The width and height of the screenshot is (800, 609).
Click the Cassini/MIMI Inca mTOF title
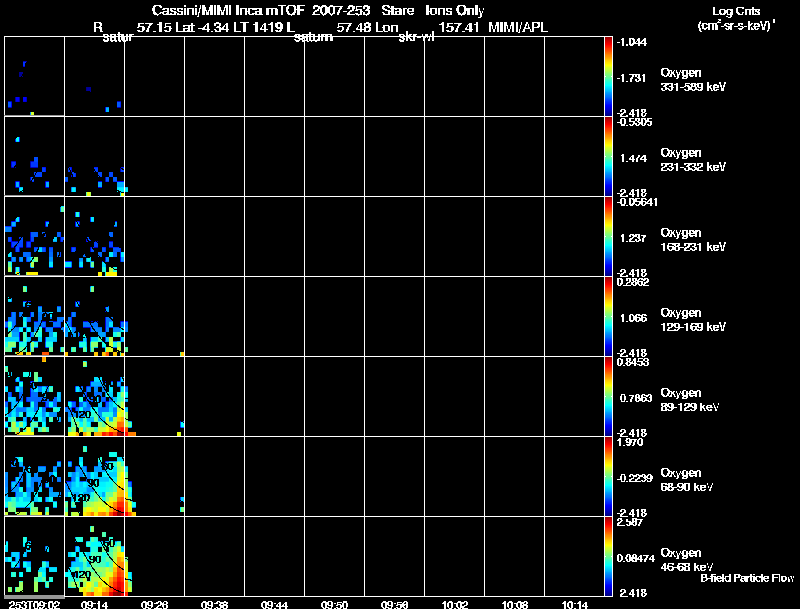(x=228, y=10)
